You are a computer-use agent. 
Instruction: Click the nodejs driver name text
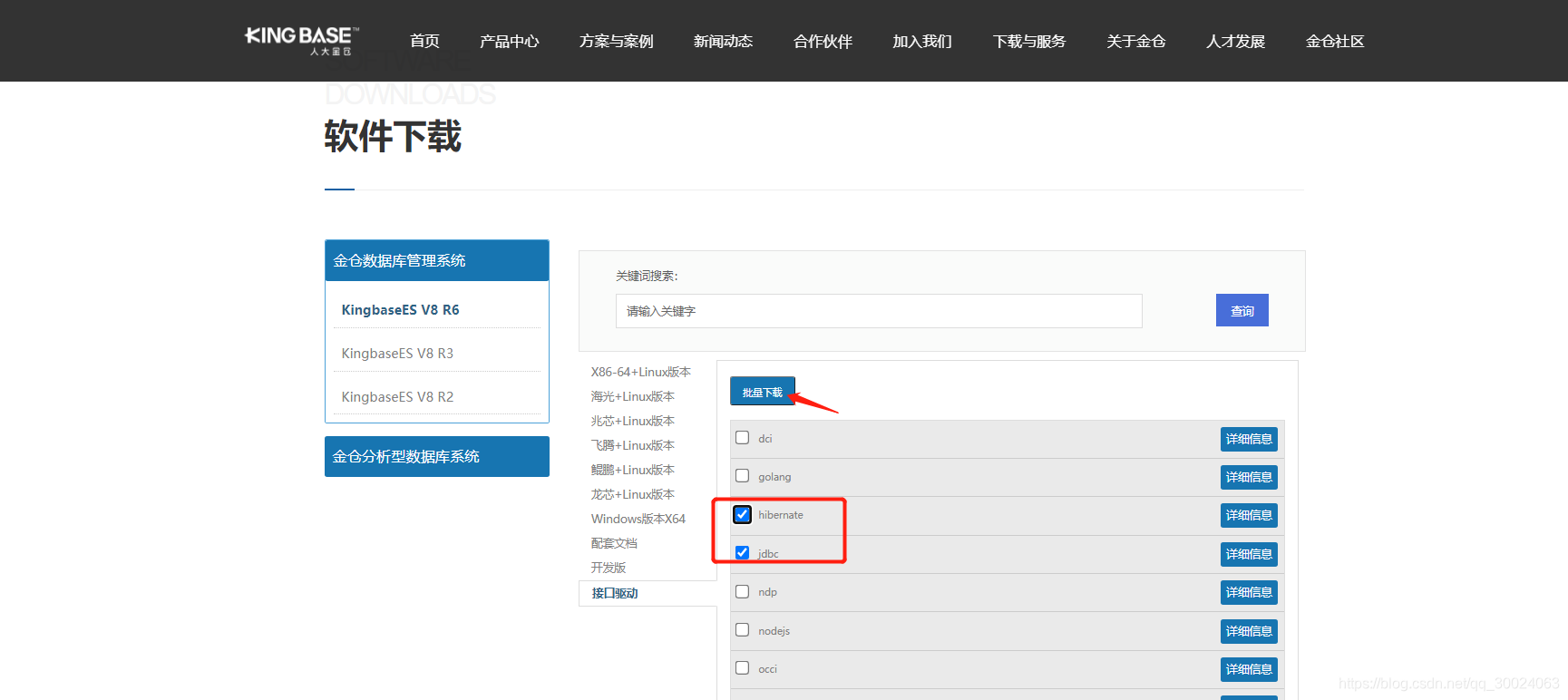pyautogui.click(x=774, y=631)
